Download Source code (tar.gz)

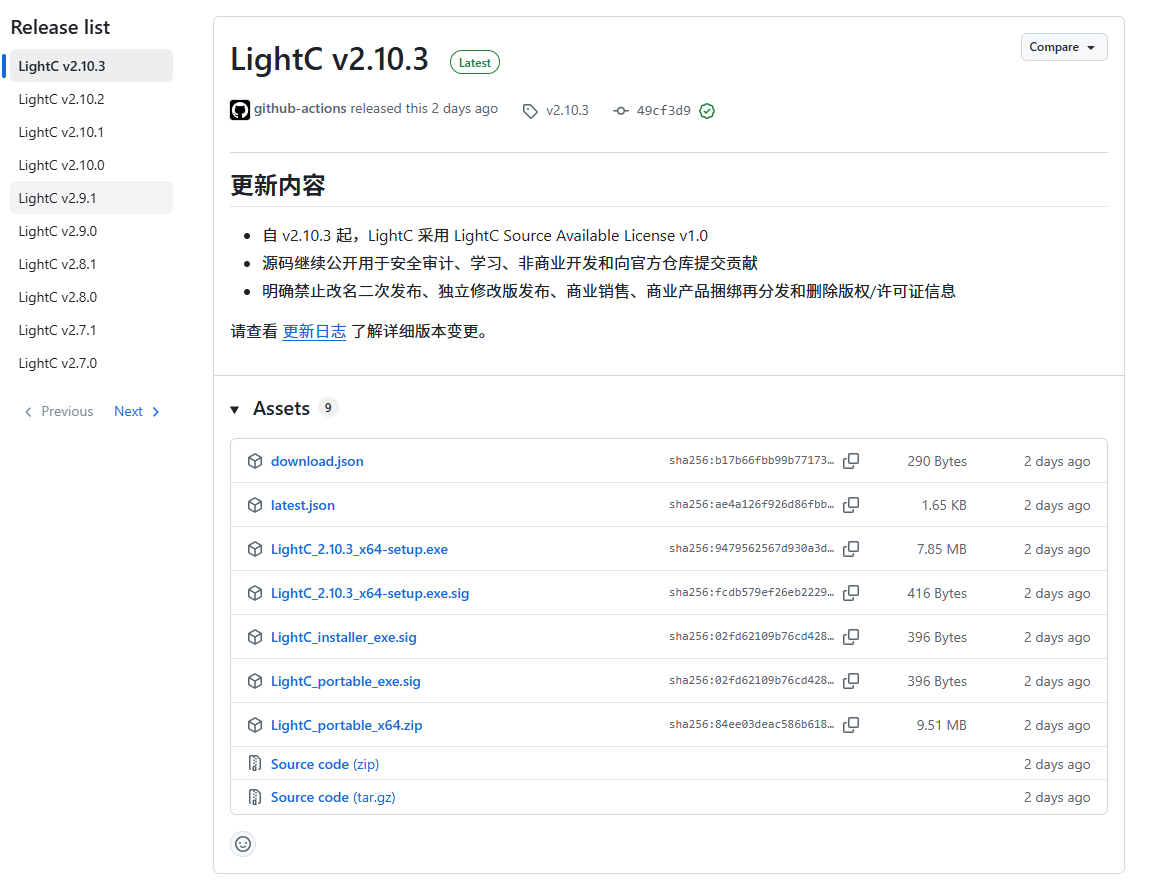pos(333,797)
